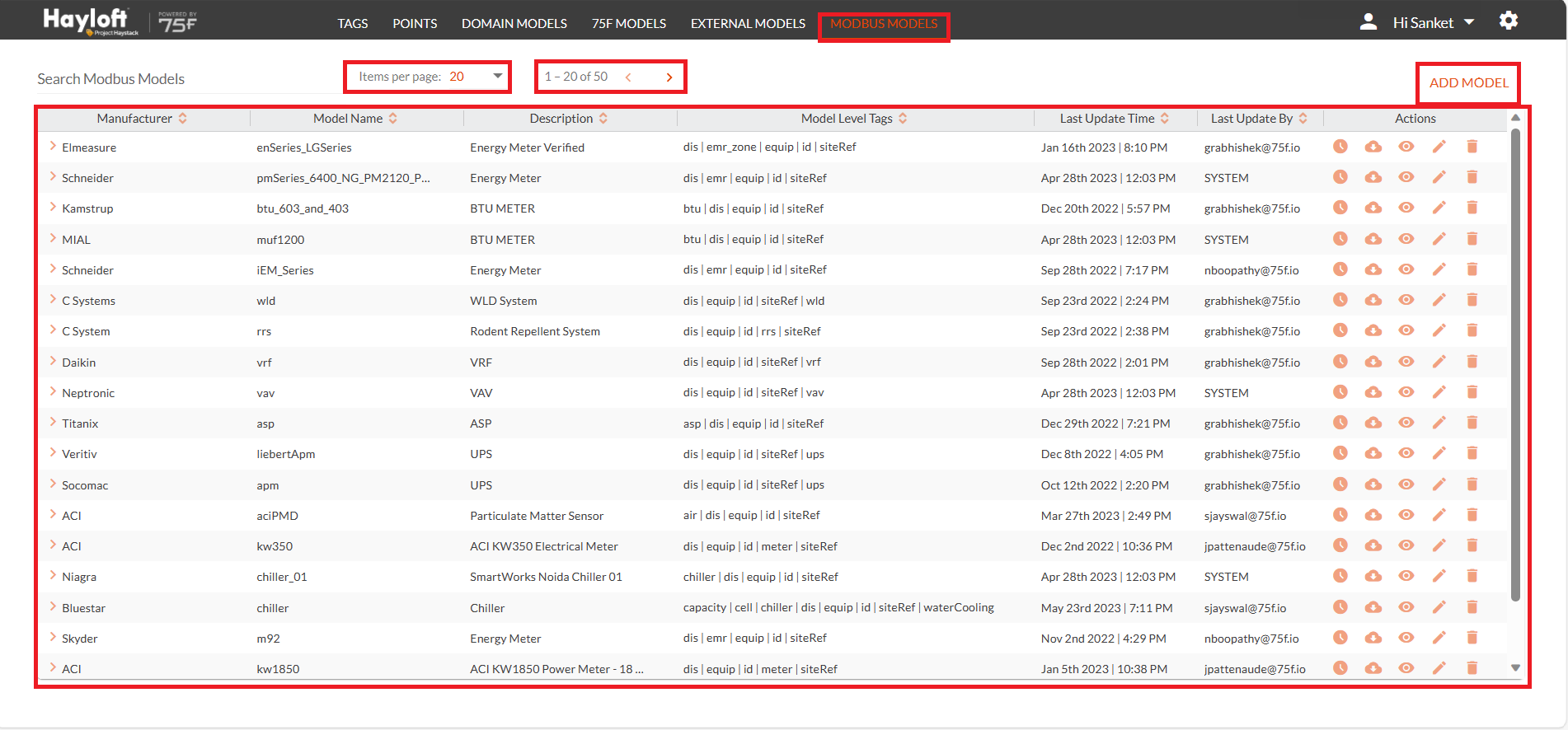This screenshot has height=730, width=1568.
Task: Open history clock icon for Skyder m92
Action: (x=1340, y=638)
